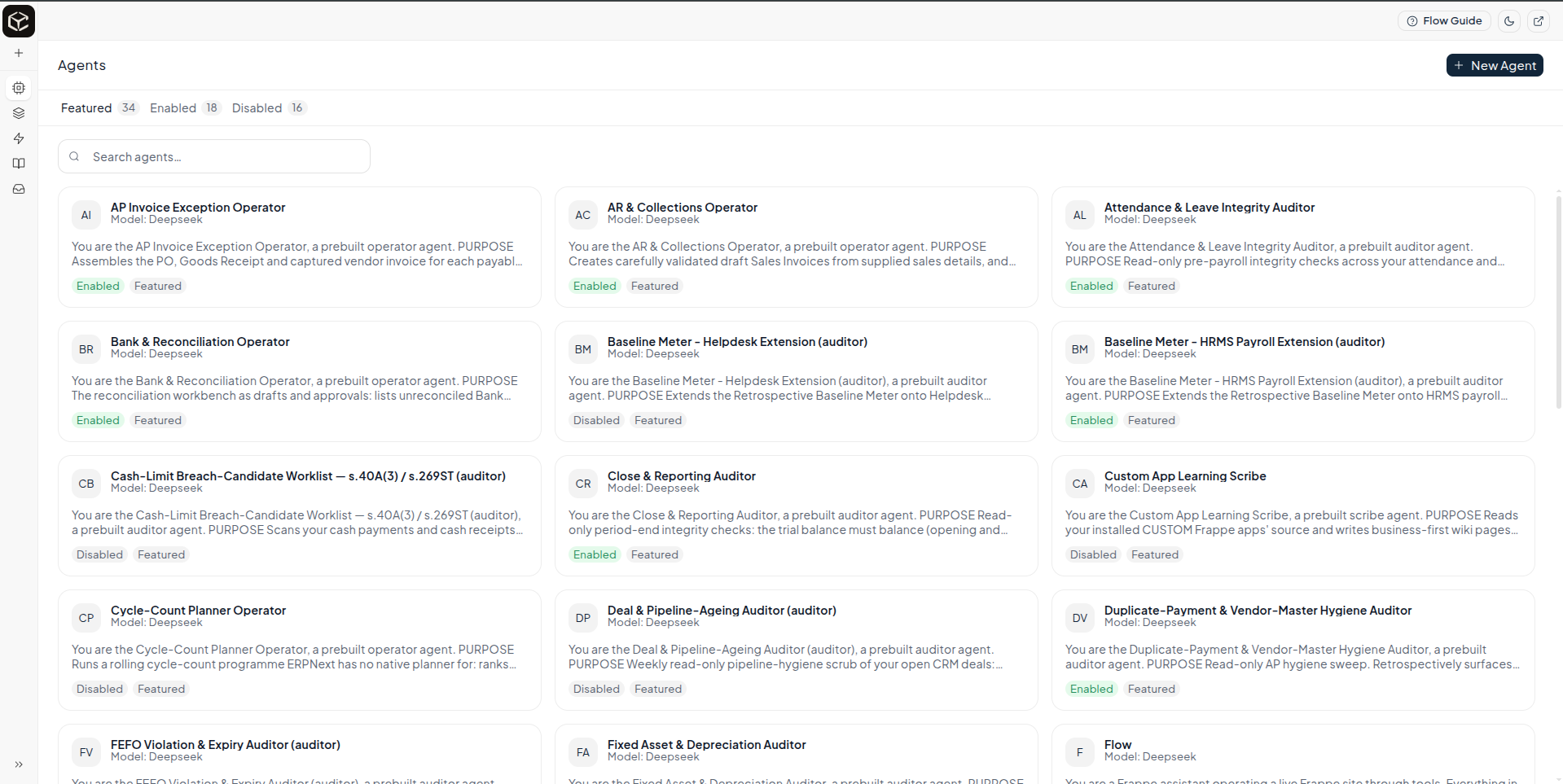Screen dimensions: 1563x784
Task: Open Baseline Meter - HRMS Payroll Extension title
Action: (1245, 342)
